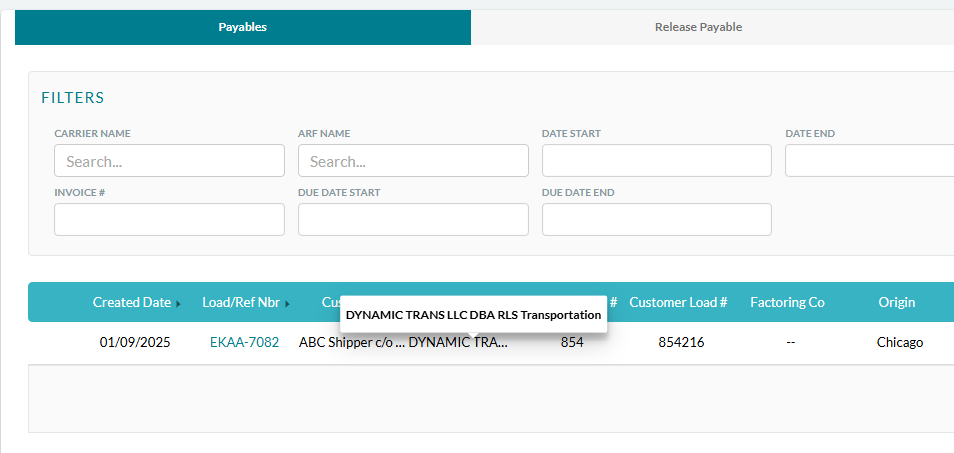Click the truncated DYNAMIC TRA... carrier cell
This screenshot has height=453, width=954.
coord(458,342)
